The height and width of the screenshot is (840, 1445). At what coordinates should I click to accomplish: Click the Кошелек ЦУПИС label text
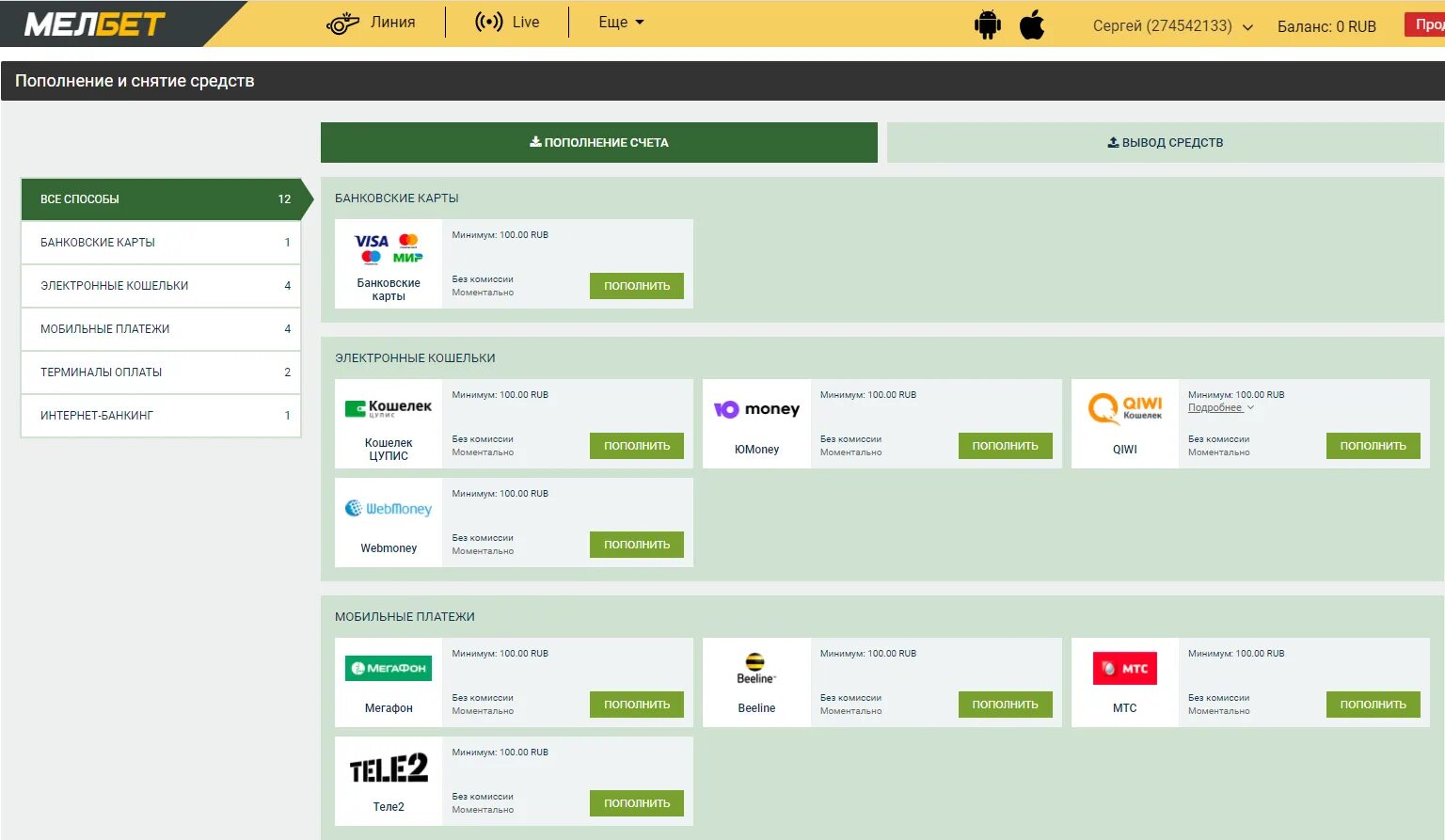tap(389, 450)
